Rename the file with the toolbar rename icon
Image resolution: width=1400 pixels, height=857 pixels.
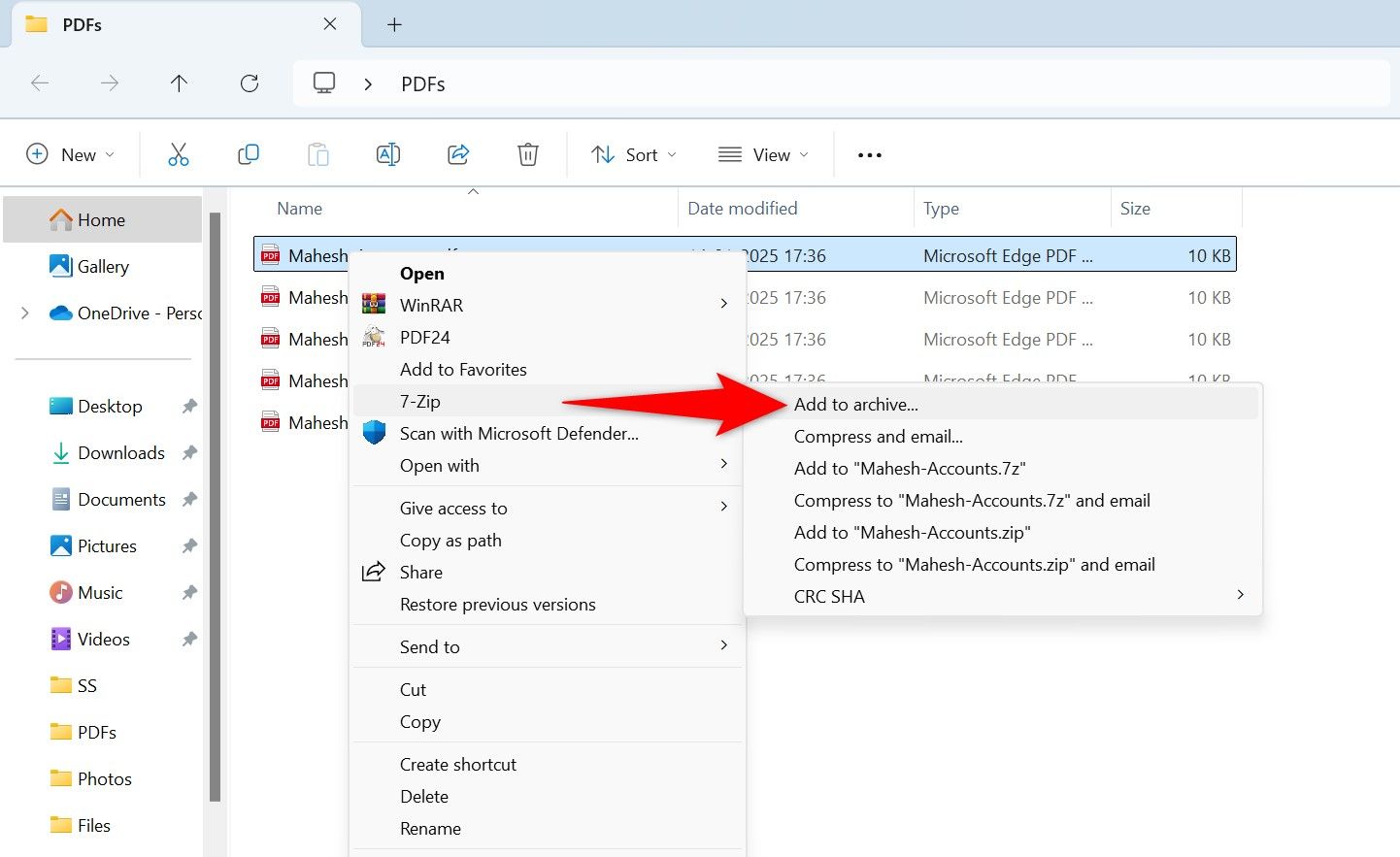387,153
